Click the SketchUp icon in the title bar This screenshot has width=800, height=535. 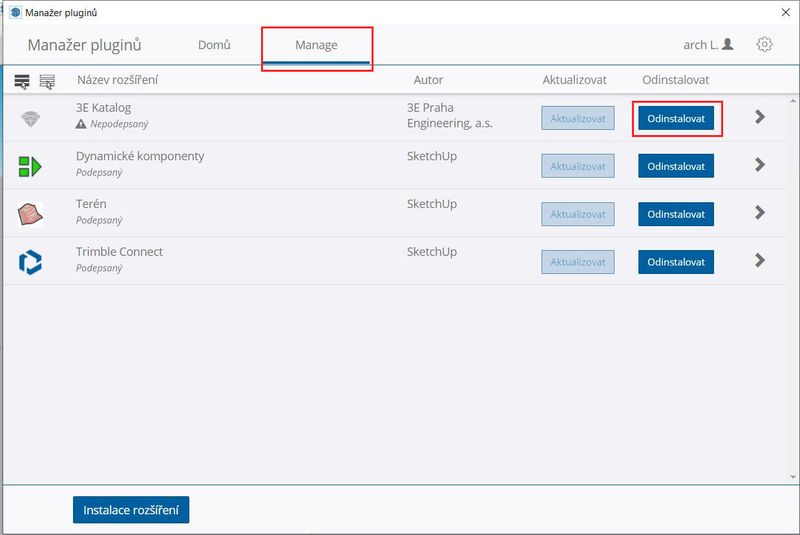coord(15,12)
